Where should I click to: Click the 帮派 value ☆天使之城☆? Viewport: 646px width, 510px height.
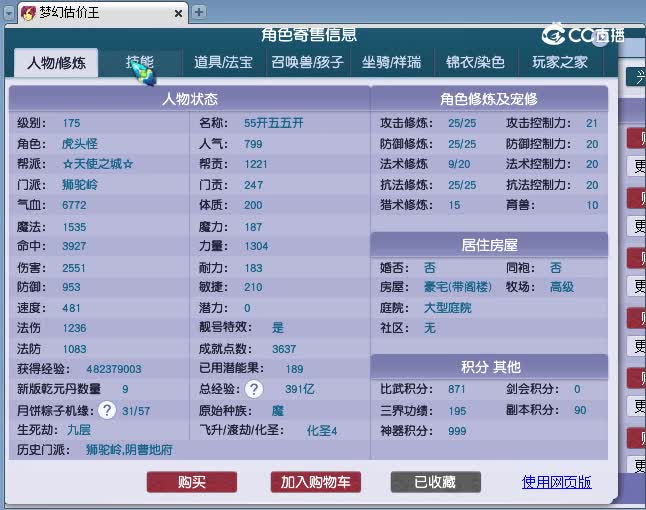point(98,164)
